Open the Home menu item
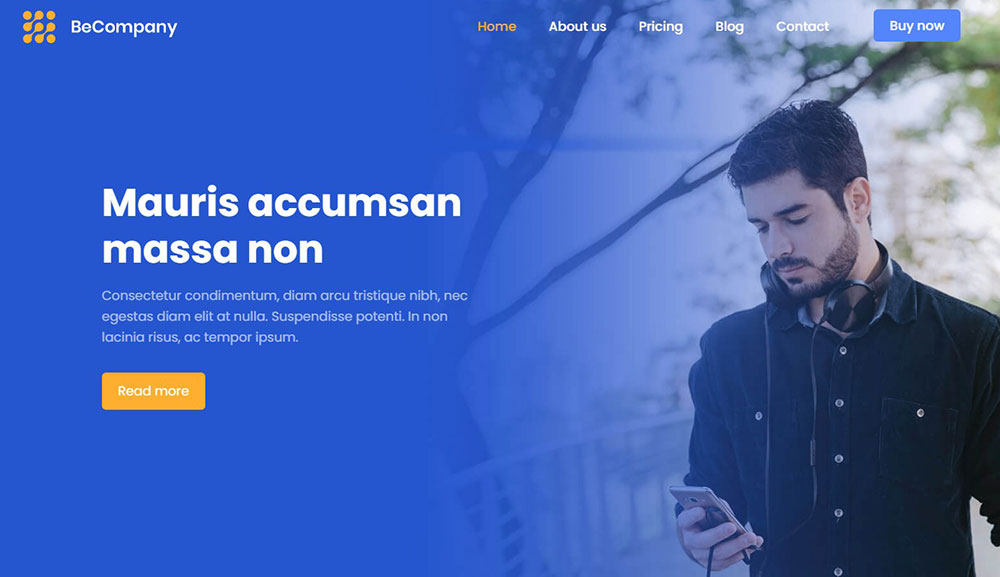Viewport: 1000px width, 577px height. coord(497,26)
